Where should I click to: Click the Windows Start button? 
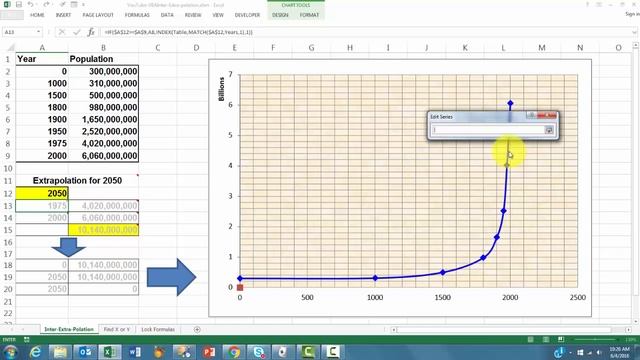tap(10, 352)
